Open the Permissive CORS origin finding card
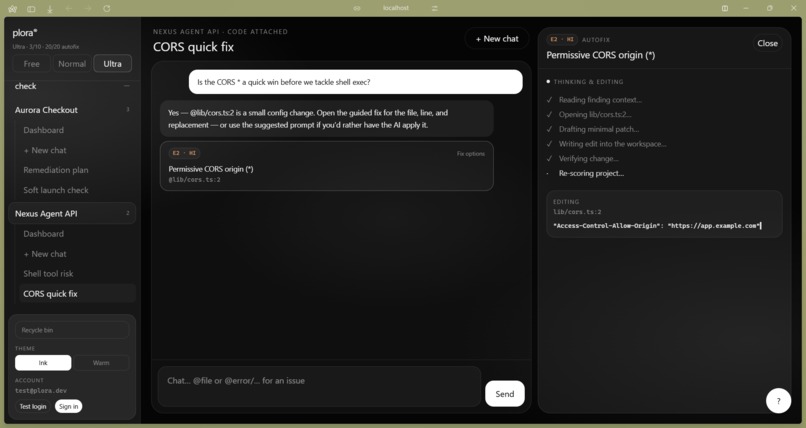Viewport: 806px width, 428px height. pyautogui.click(x=327, y=166)
